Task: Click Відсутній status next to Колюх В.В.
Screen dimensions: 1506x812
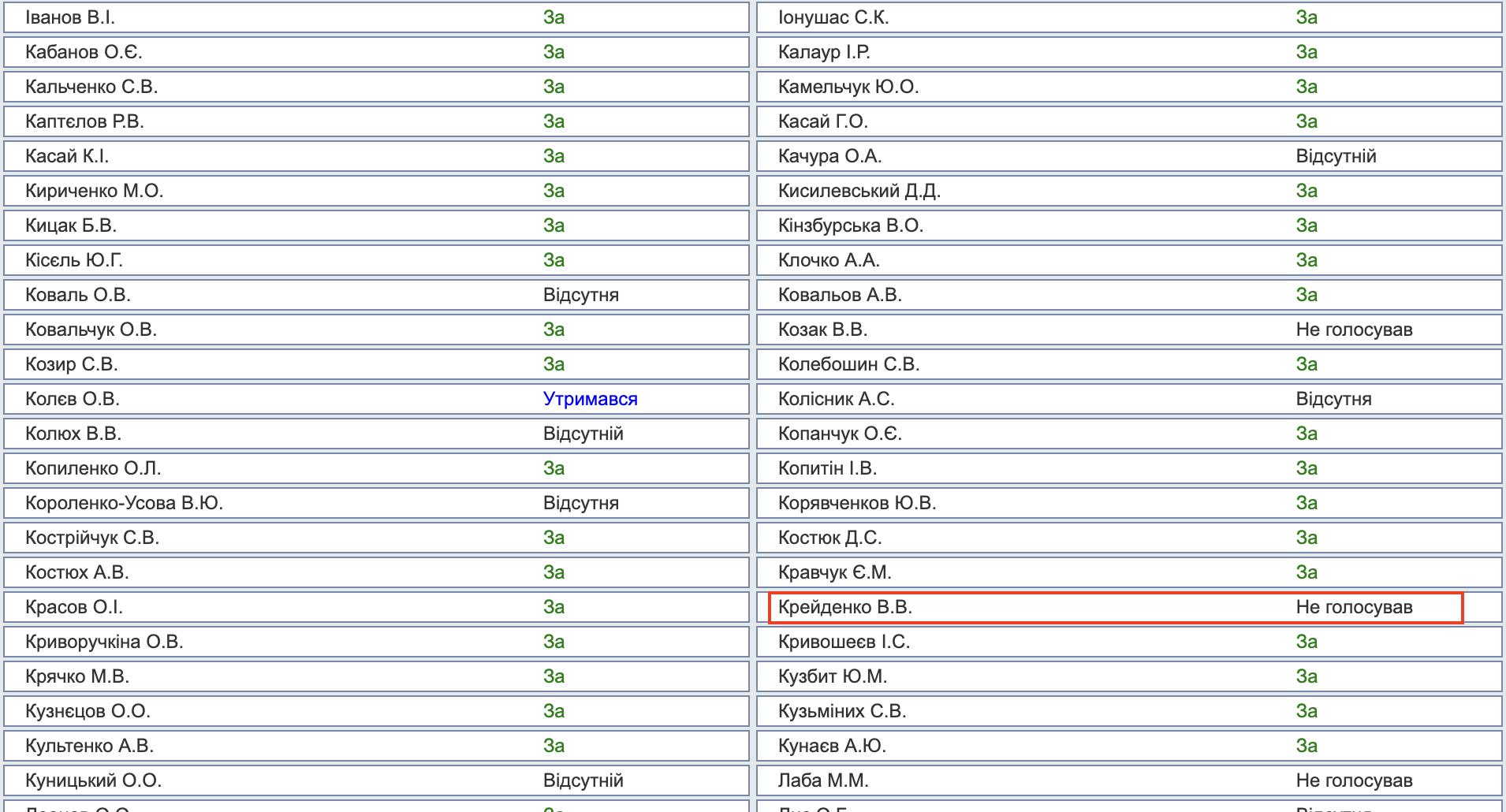Action: [x=583, y=434]
